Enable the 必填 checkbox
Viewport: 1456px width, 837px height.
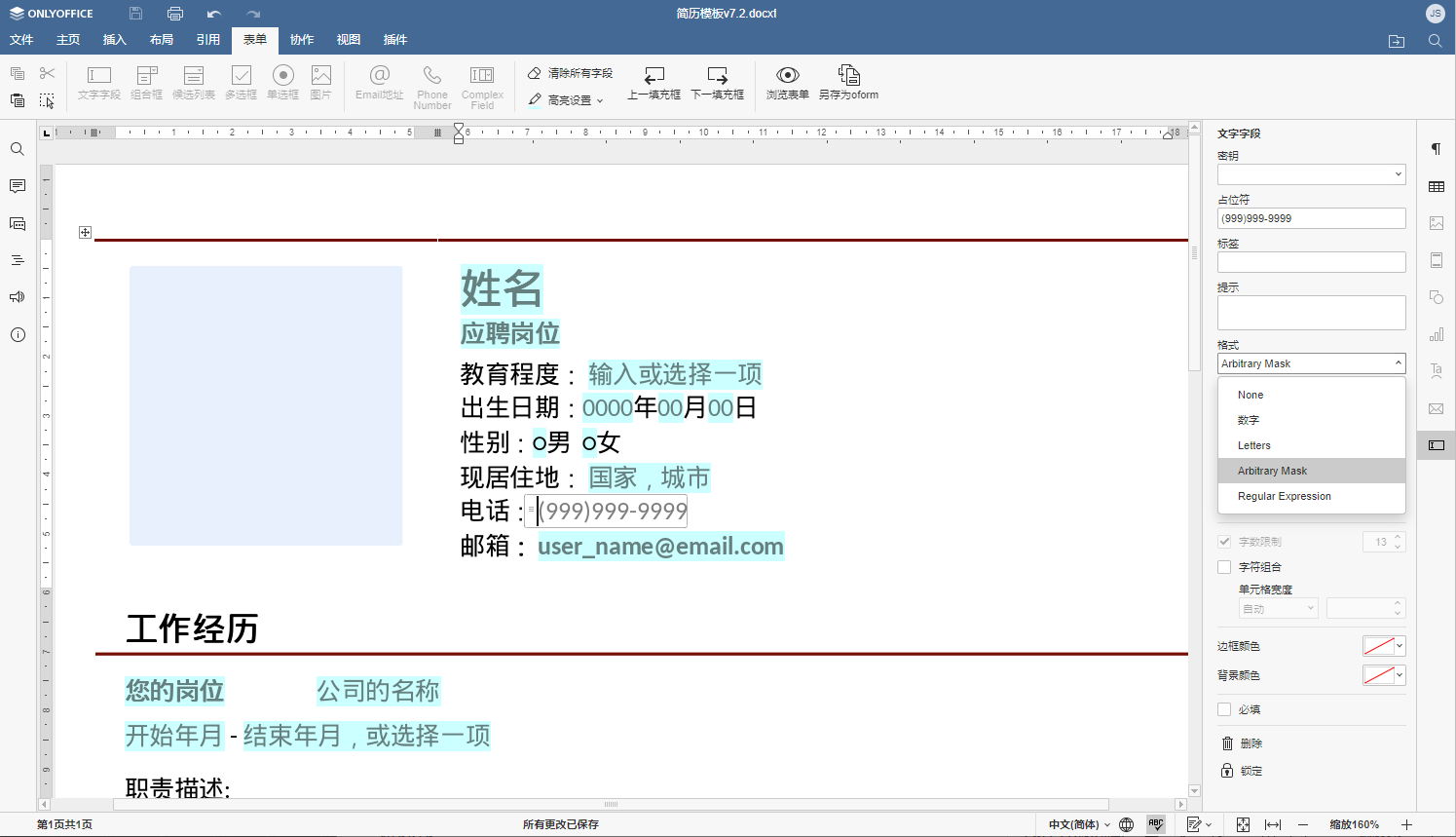[1224, 709]
